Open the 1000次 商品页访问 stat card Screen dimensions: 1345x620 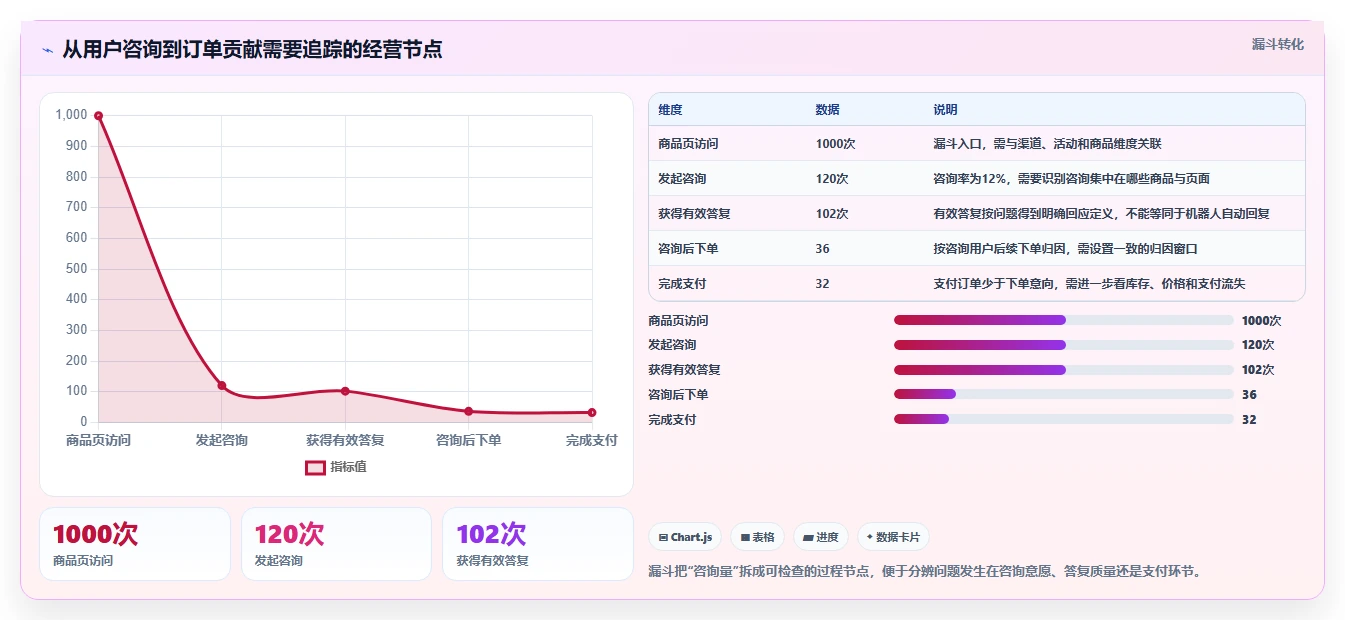(135, 544)
